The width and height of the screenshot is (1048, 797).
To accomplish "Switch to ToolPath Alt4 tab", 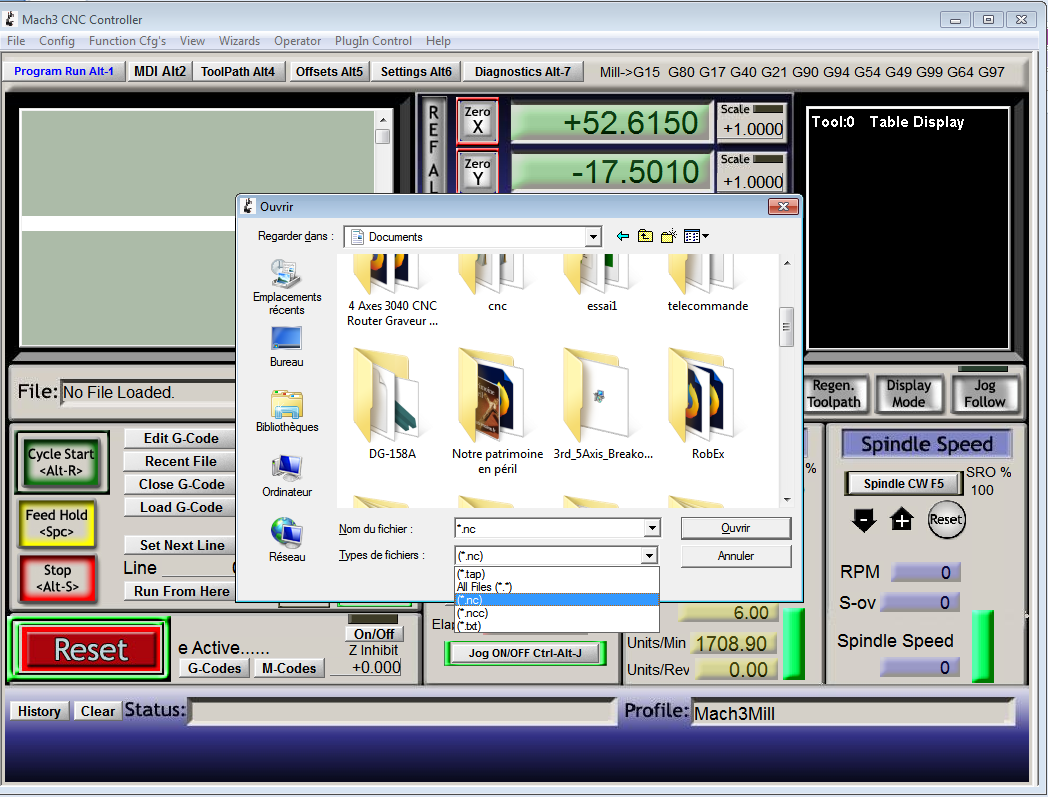I will click(x=238, y=72).
